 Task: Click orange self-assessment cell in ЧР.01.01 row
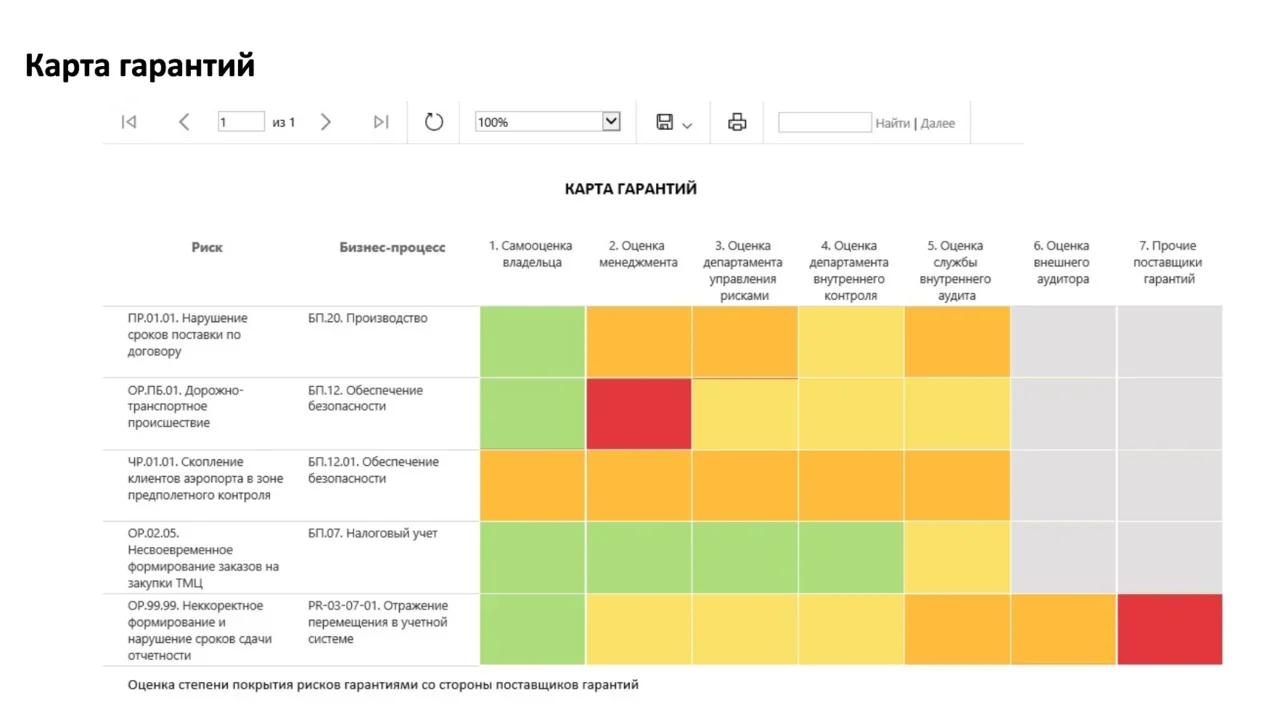[x=532, y=486]
